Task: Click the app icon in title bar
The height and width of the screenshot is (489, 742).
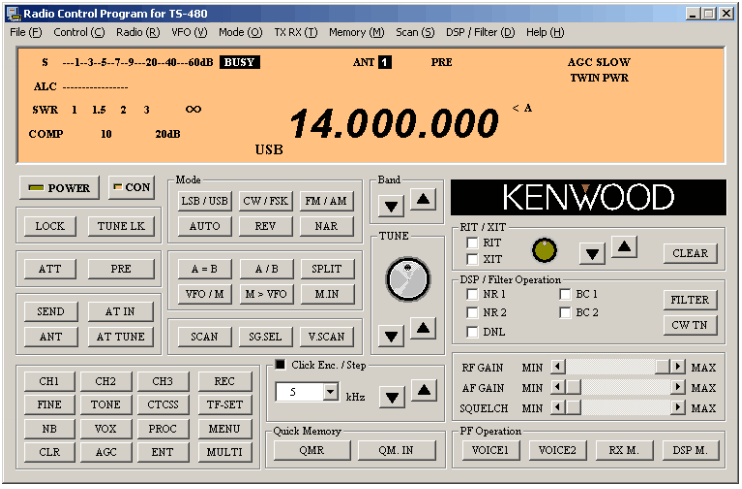Action: click(13, 14)
